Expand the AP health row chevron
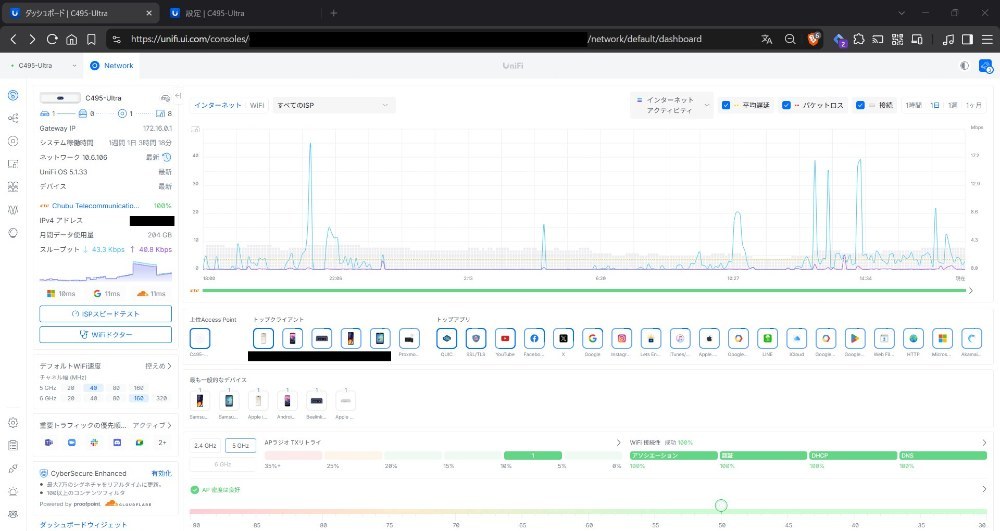1000x531 pixels. point(984,490)
